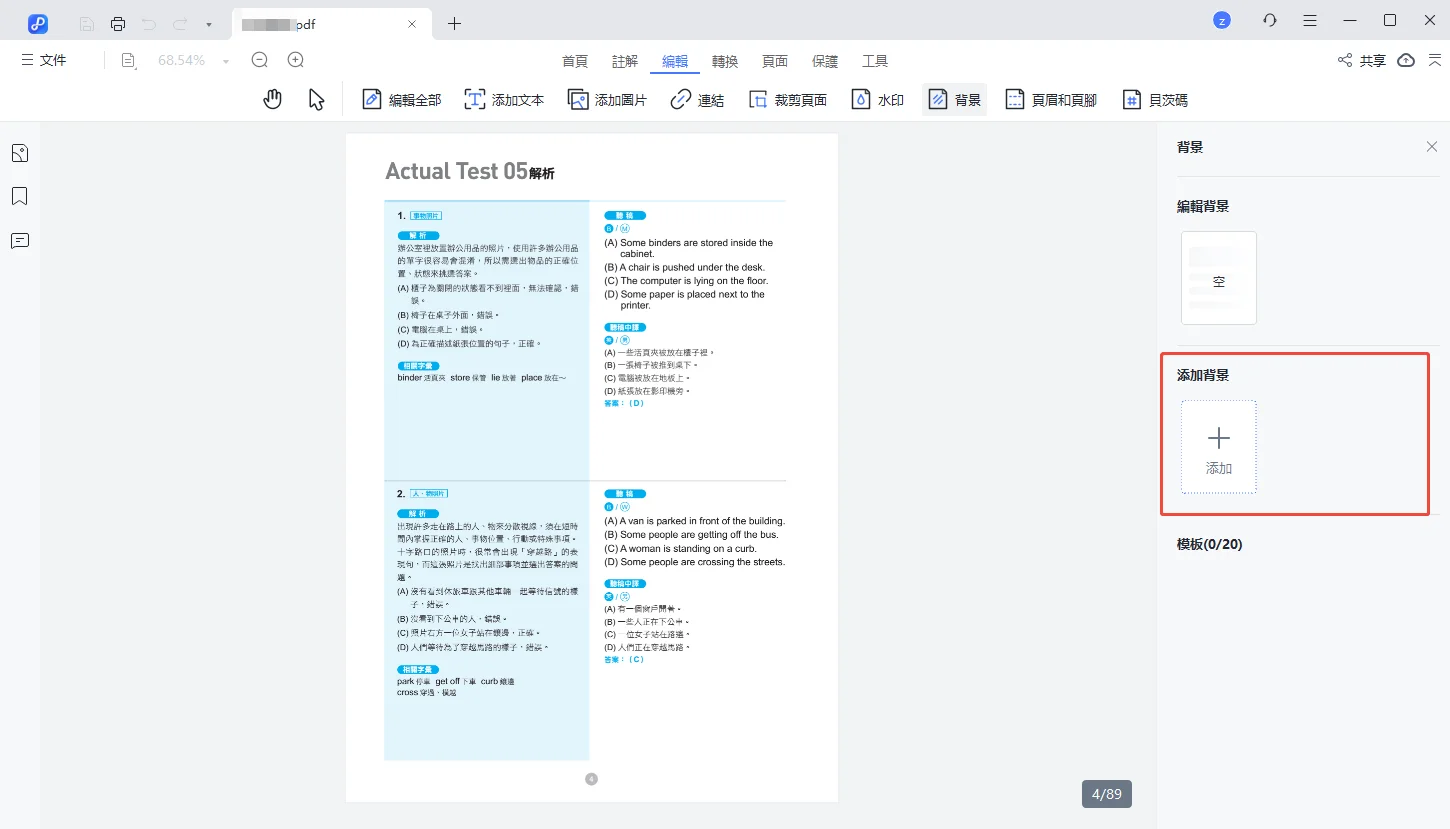Image resolution: width=1450 pixels, height=829 pixels.
Task: Click the zoom out minus icon
Action: click(260, 60)
